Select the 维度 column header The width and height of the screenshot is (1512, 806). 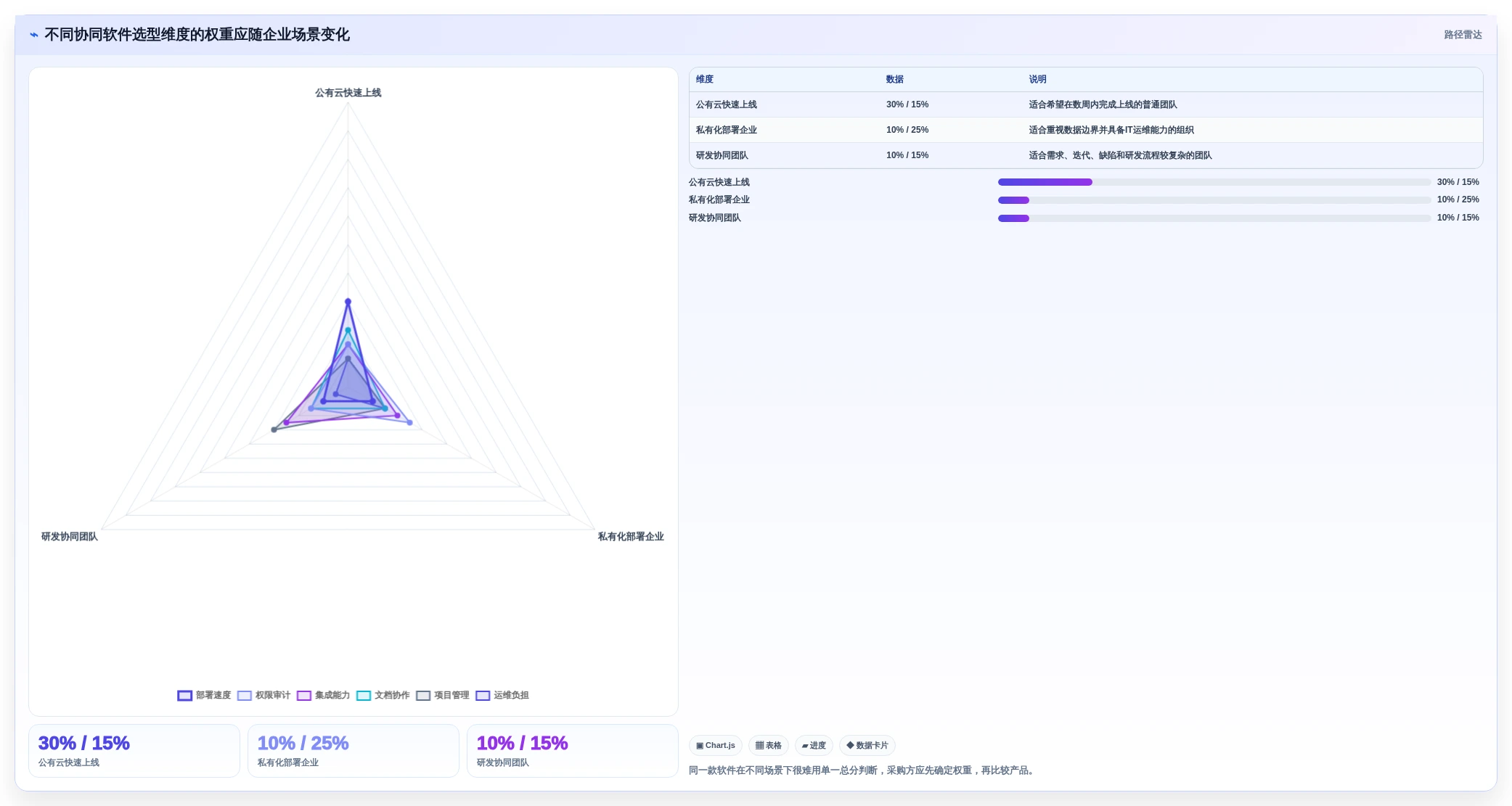704,79
